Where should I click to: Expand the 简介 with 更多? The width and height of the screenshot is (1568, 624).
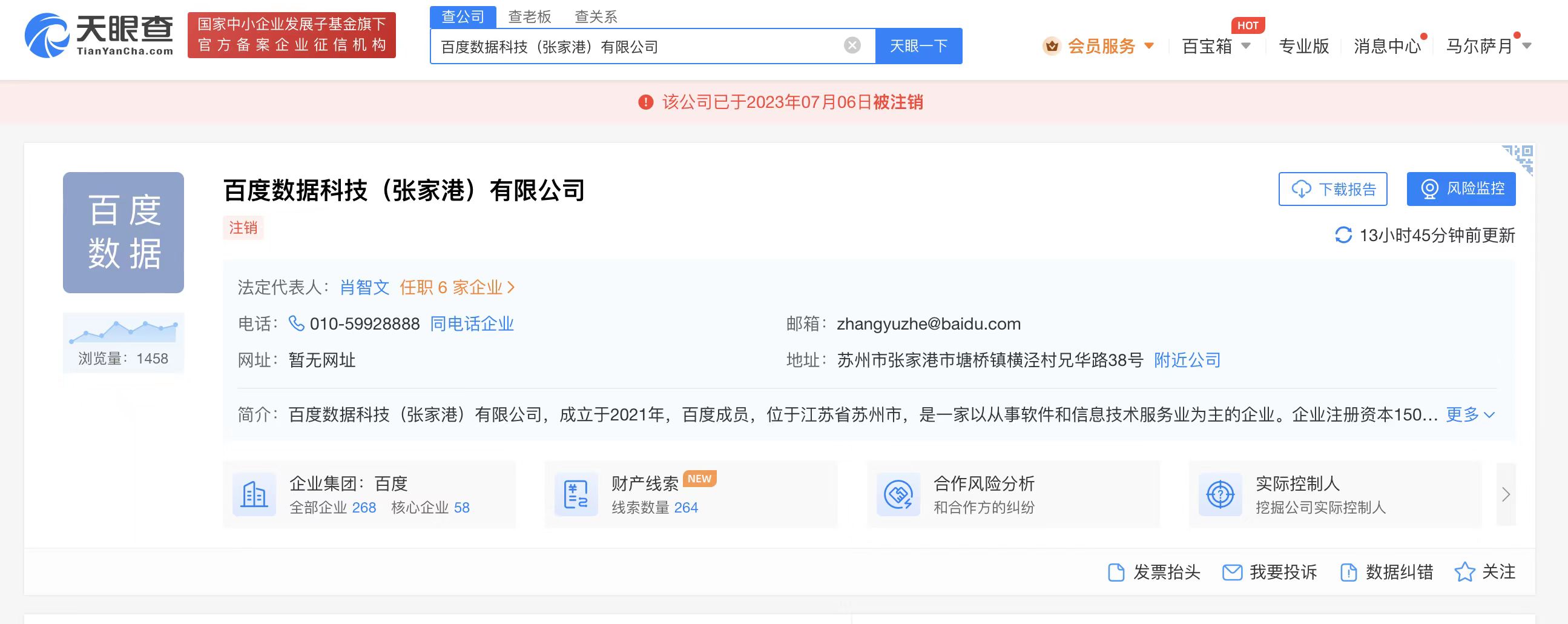pyautogui.click(x=1469, y=414)
